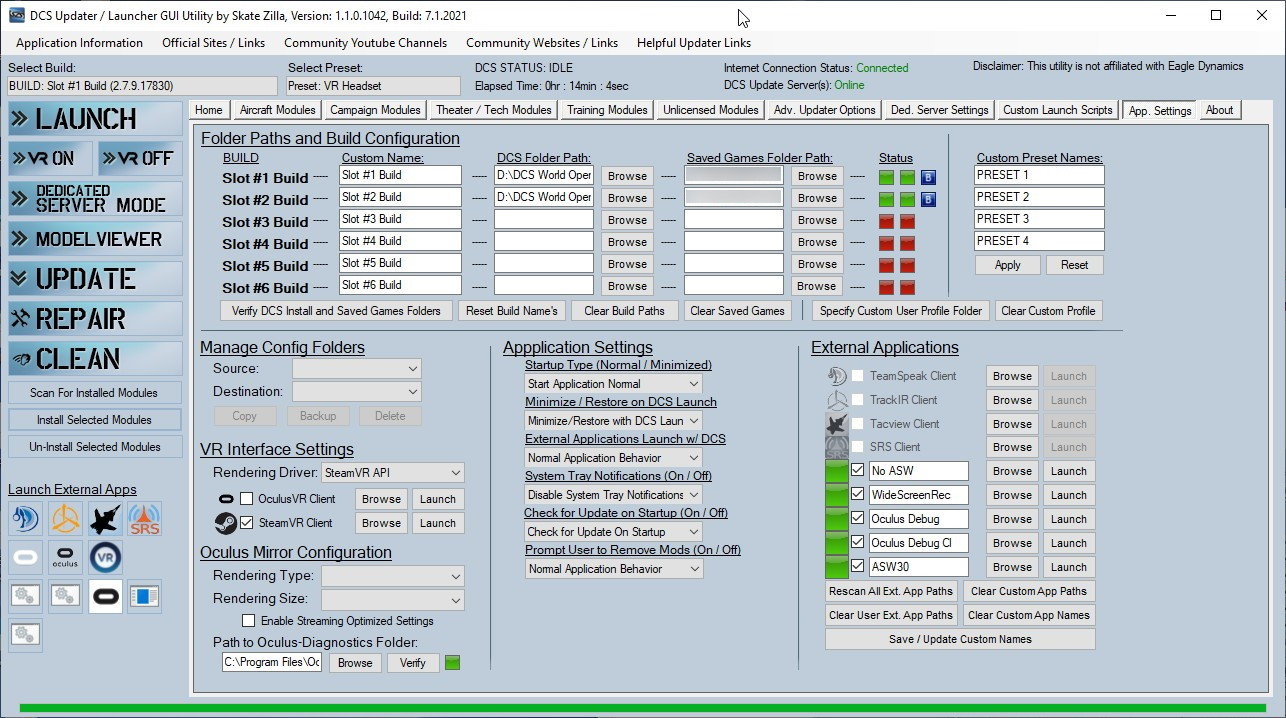
Task: Click the big LAUNCH button
Action: (96, 119)
